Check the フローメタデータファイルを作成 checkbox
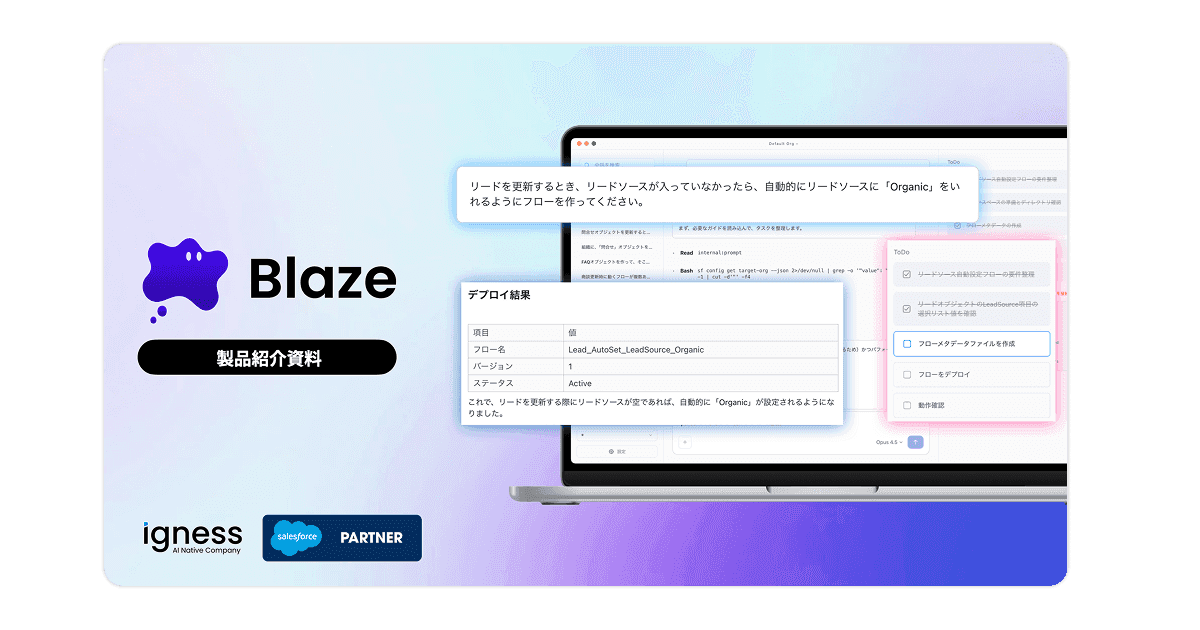 (906, 343)
